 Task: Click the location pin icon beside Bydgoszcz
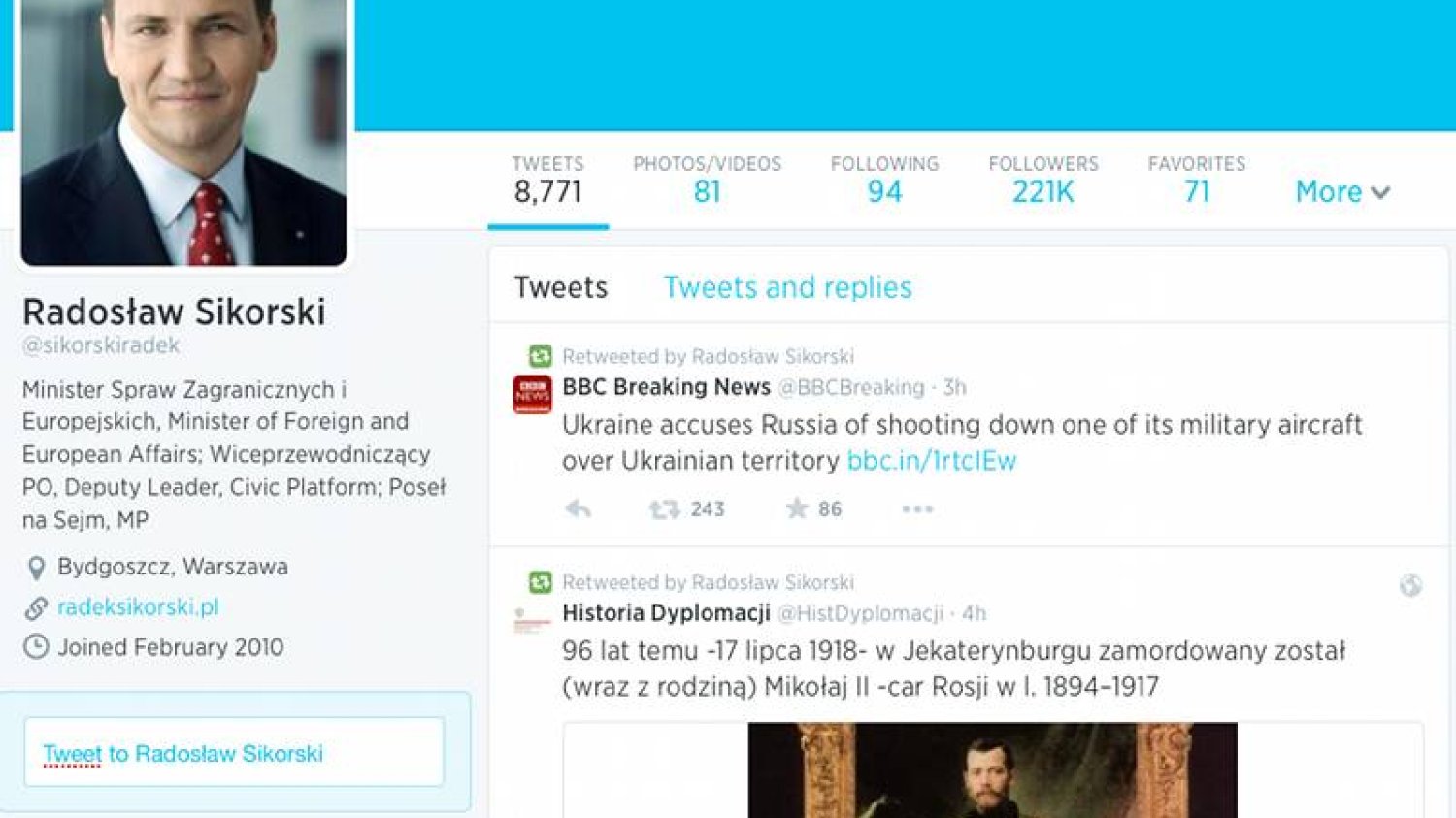36,567
